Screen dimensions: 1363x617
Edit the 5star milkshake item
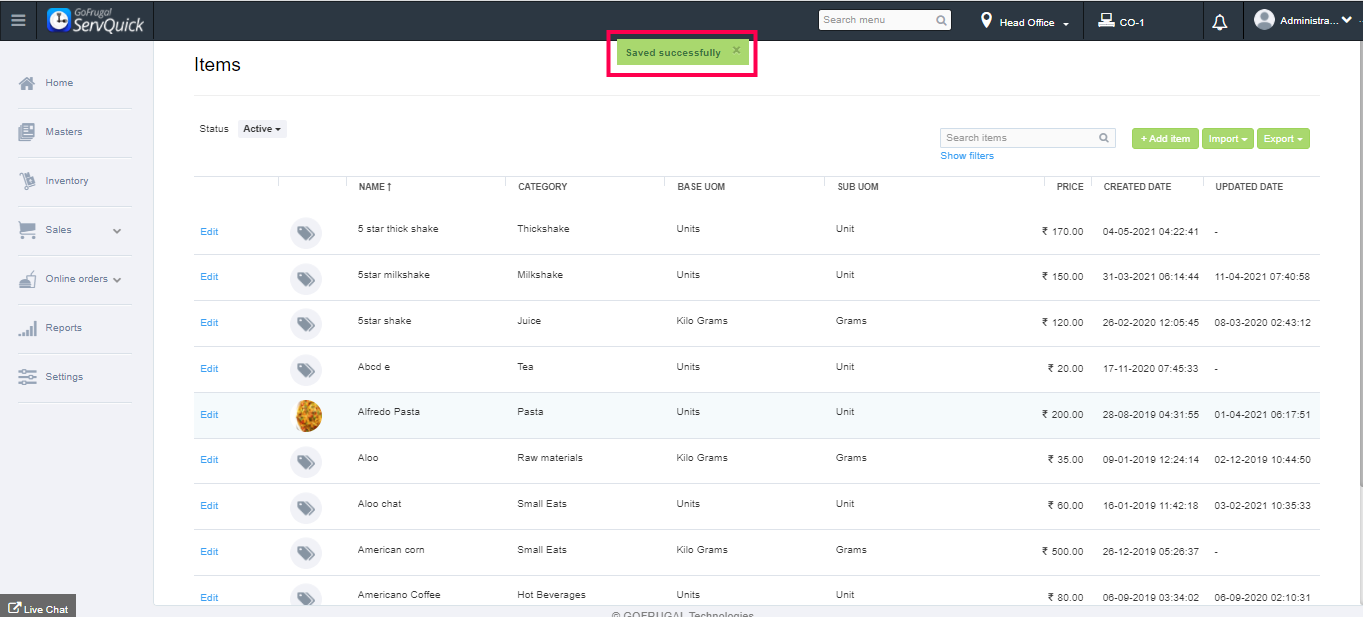[209, 277]
